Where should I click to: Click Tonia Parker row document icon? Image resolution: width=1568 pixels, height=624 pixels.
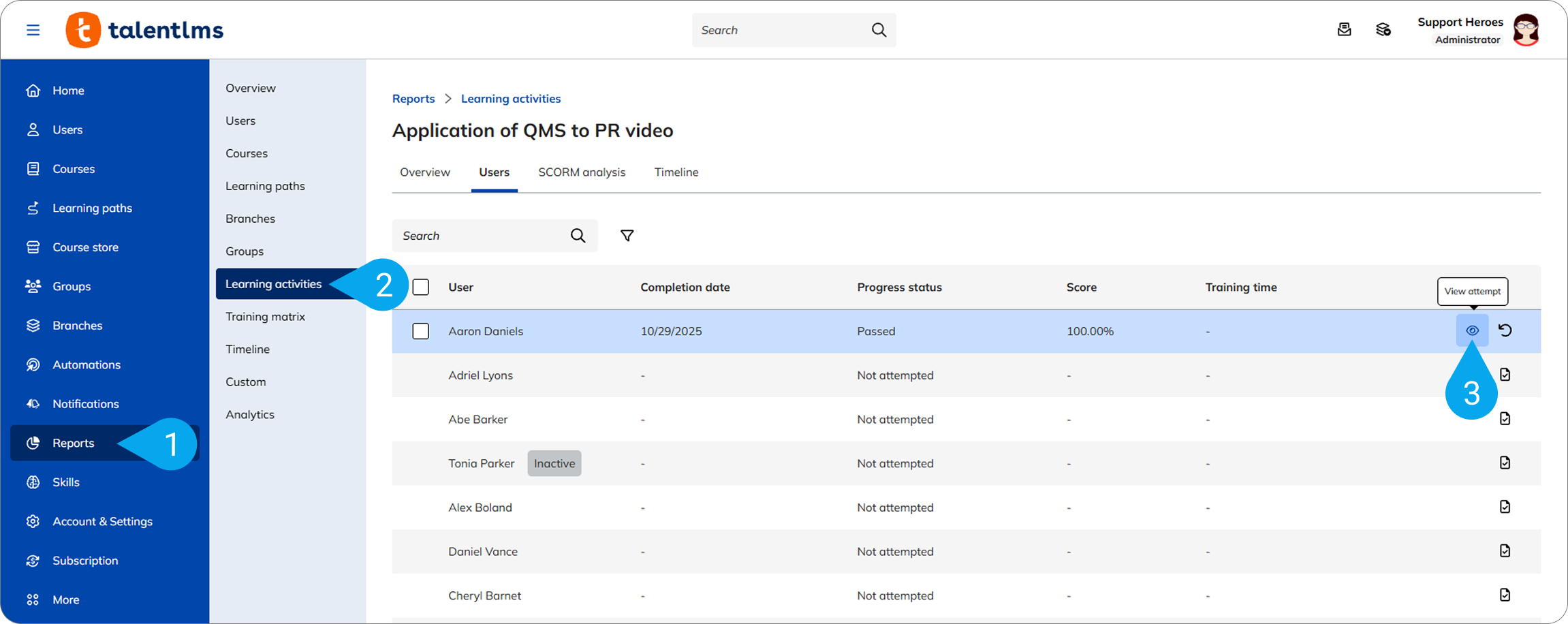(1505, 463)
